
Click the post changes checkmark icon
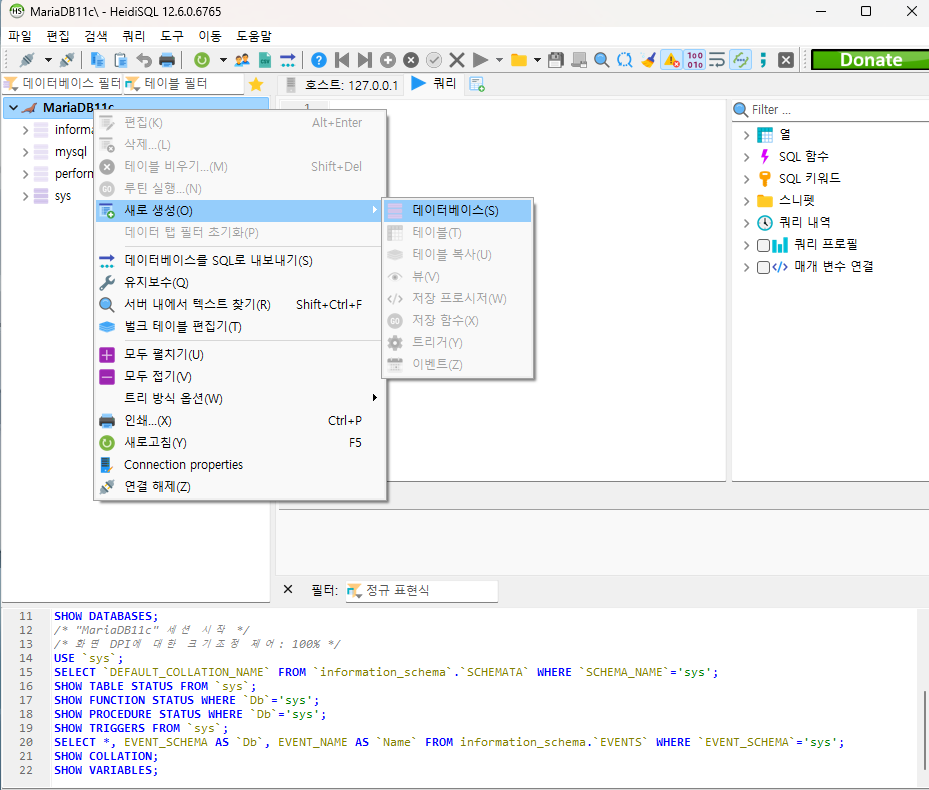tap(434, 60)
